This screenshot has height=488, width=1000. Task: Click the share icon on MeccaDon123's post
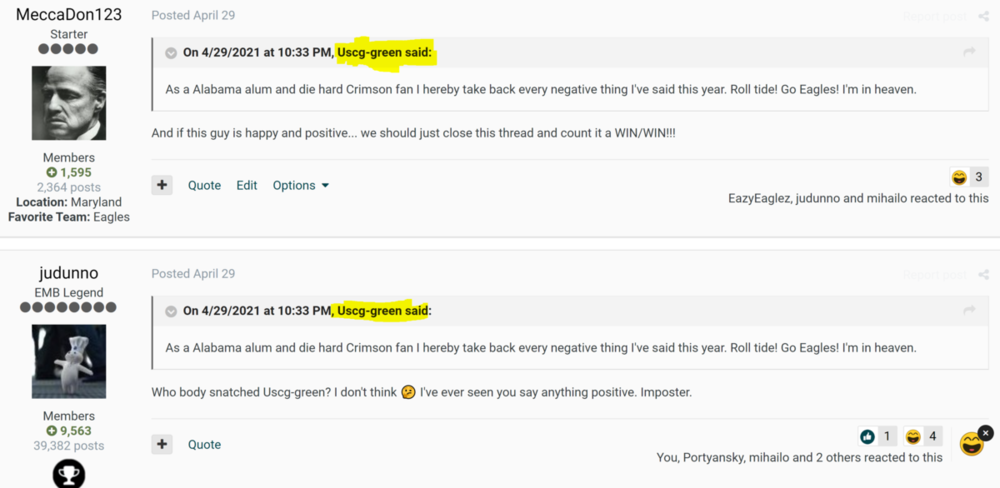[x=983, y=16]
